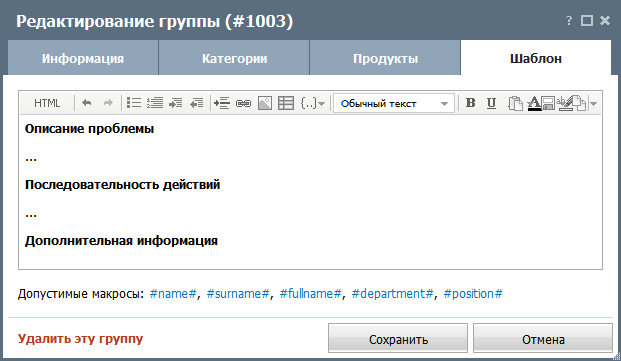Place cursor on 'Последовательность действий' heading
This screenshot has width=621, height=361.
122,185
